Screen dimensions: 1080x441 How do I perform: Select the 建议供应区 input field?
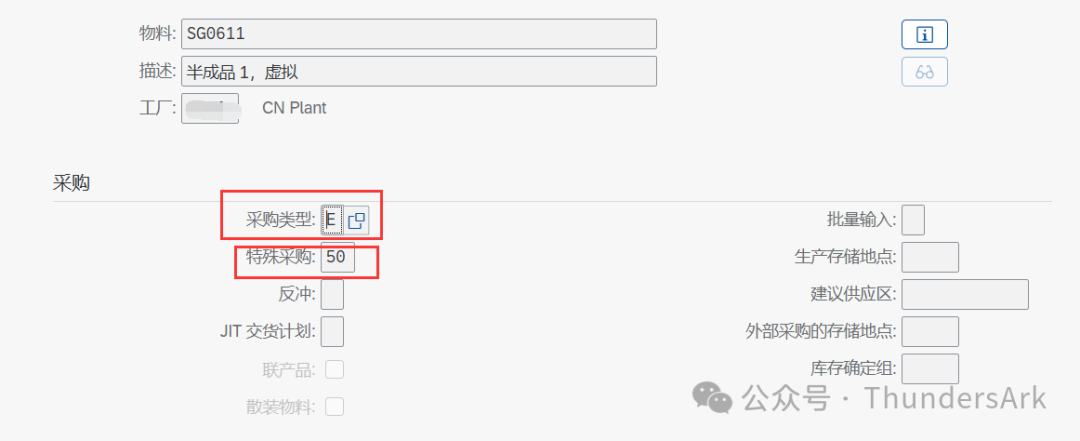point(965,294)
